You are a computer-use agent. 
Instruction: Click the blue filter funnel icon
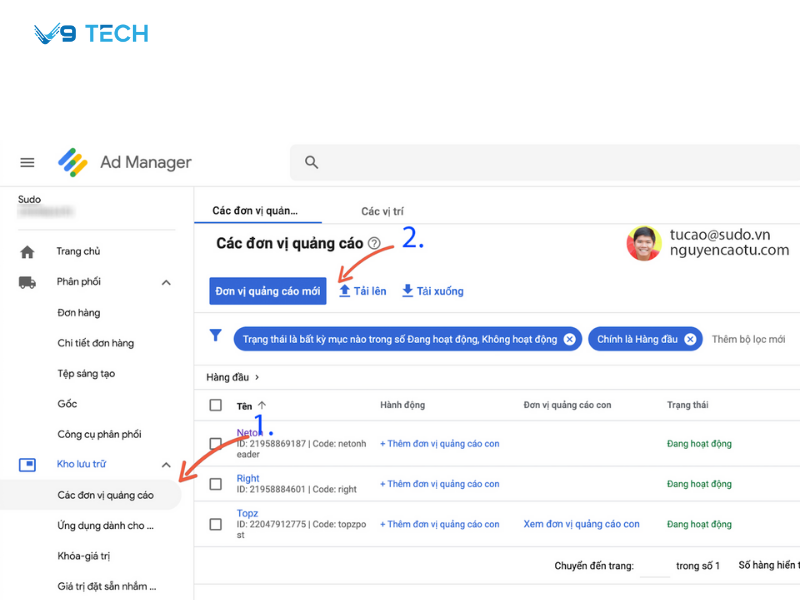(x=216, y=338)
